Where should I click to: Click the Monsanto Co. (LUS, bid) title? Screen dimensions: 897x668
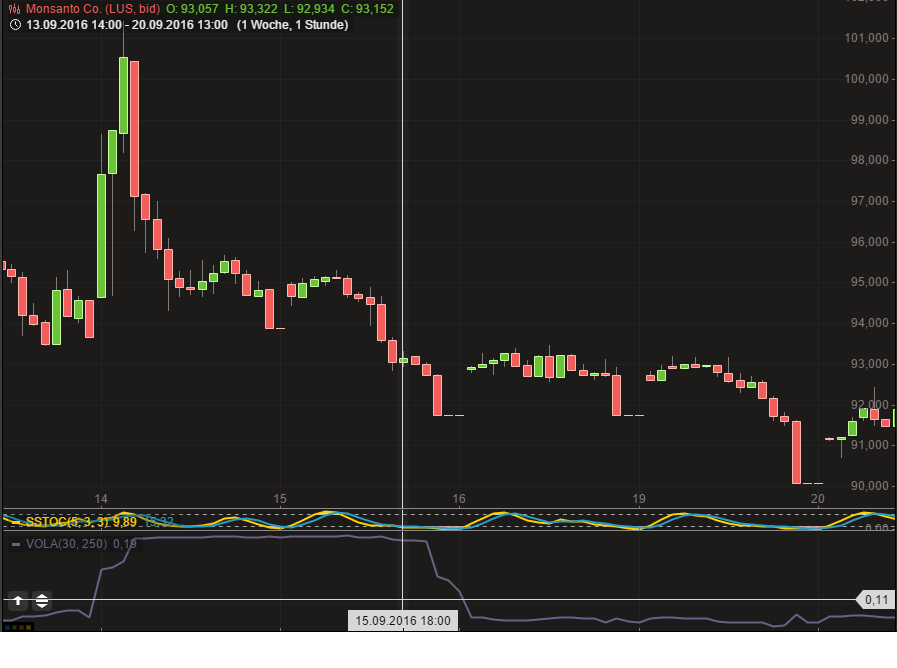[x=93, y=9]
